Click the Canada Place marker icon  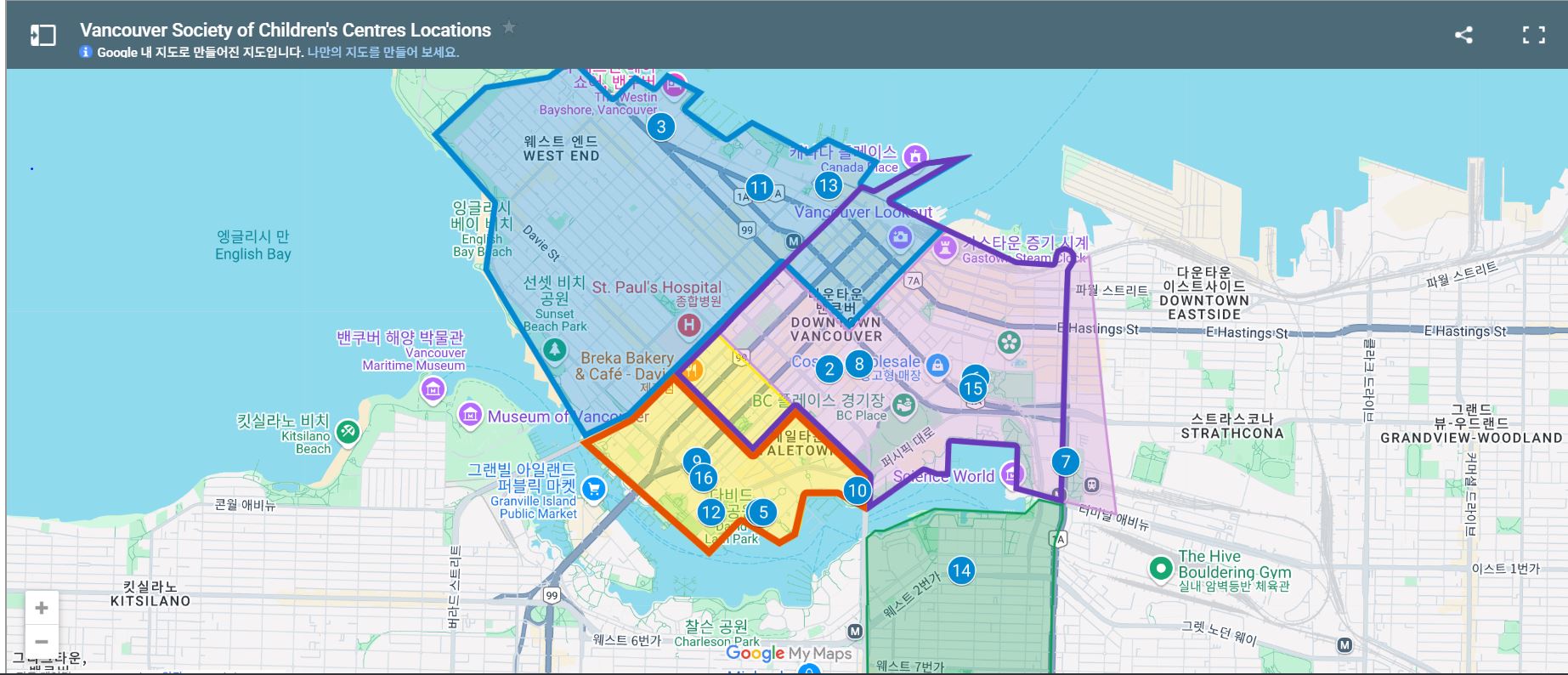click(915, 156)
